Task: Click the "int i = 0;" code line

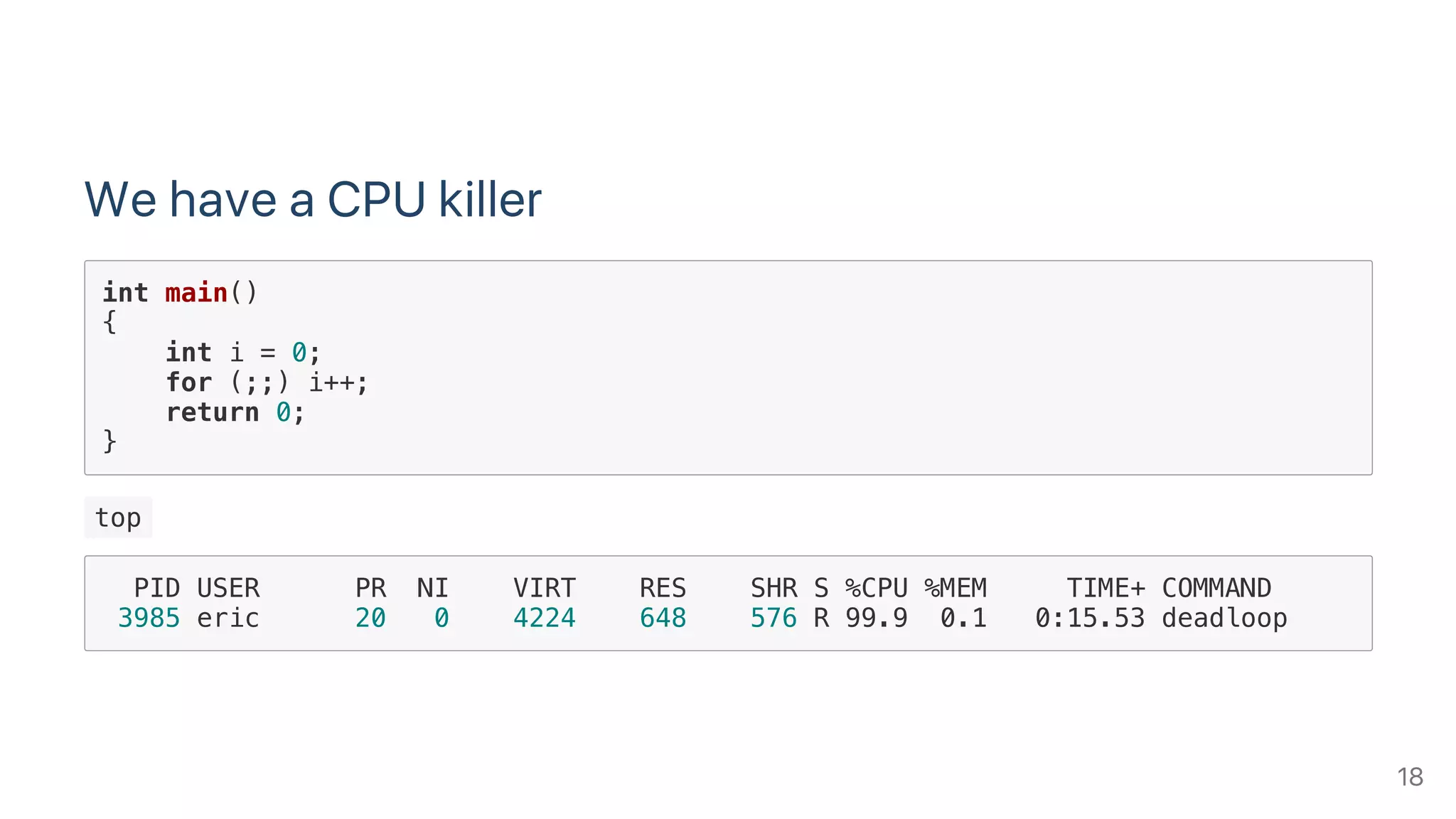Action: pyautogui.click(x=242, y=353)
